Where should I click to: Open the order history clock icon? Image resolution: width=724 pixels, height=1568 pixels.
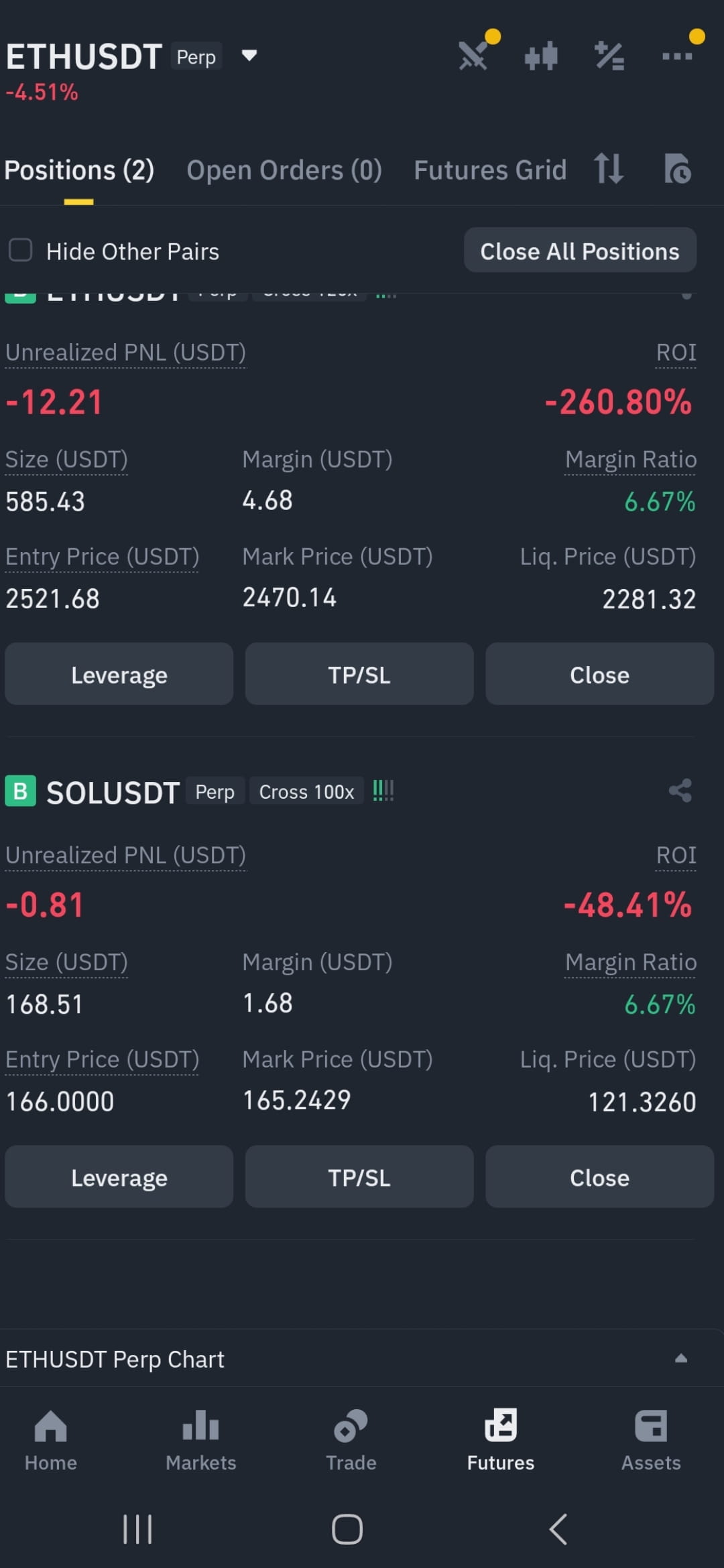click(677, 169)
